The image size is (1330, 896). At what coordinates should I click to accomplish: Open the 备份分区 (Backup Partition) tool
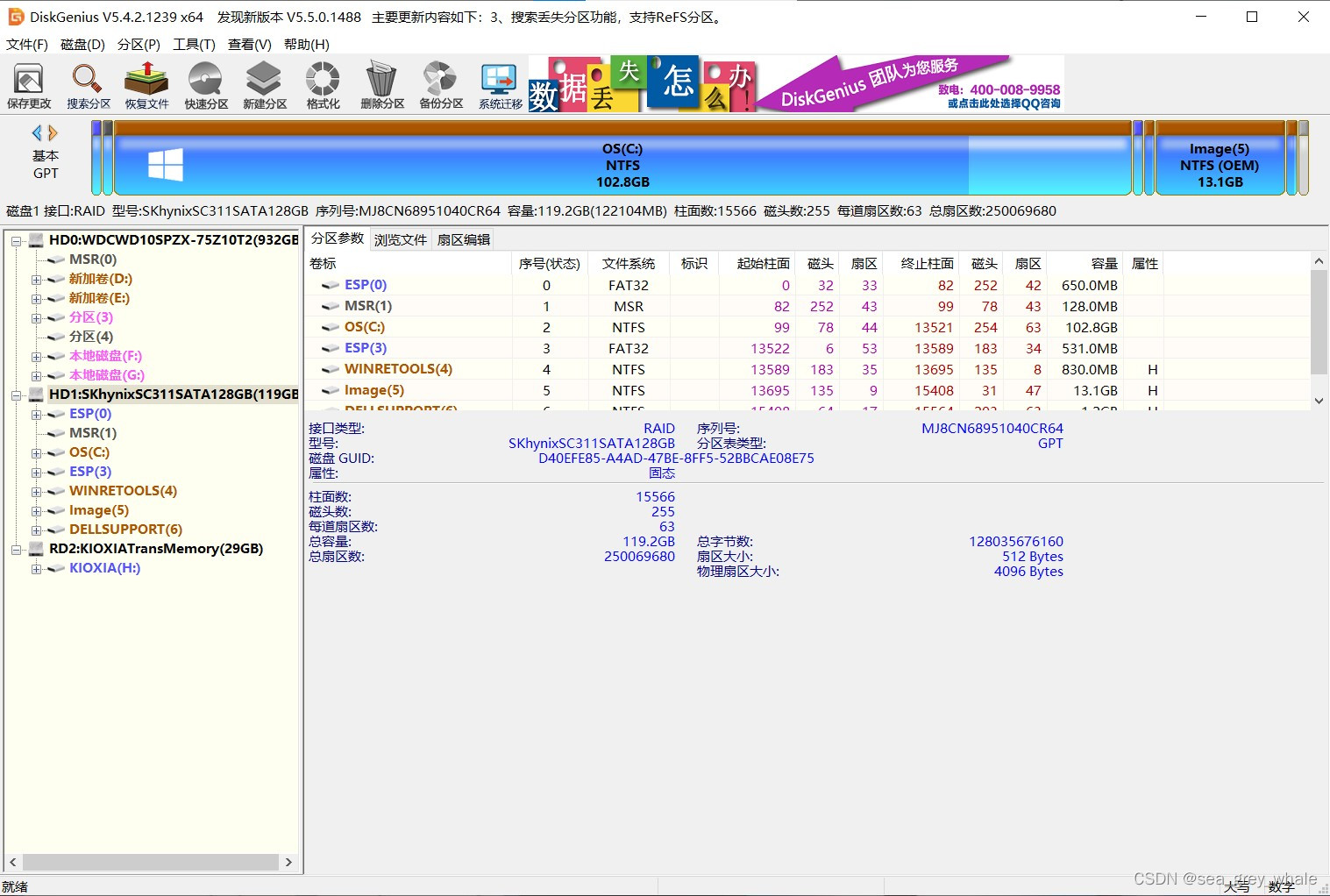pos(441,86)
